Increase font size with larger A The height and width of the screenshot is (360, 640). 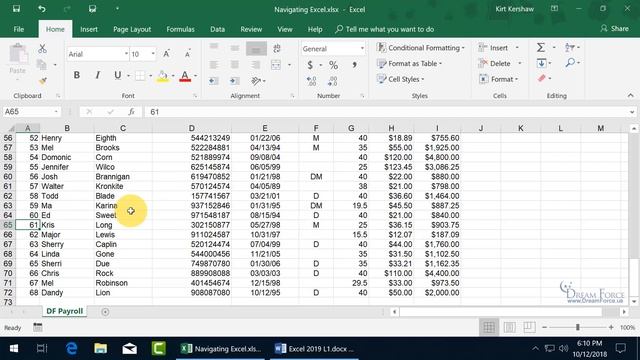point(167,54)
